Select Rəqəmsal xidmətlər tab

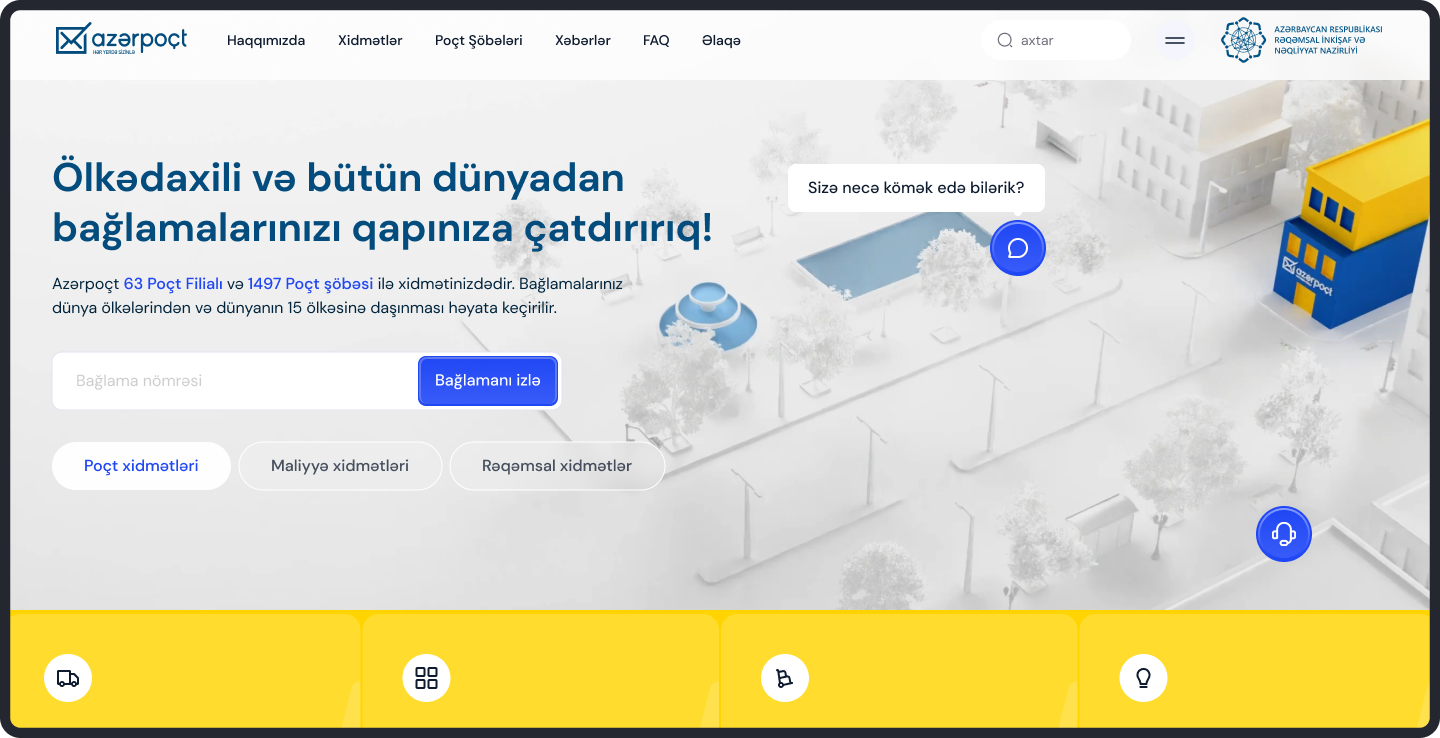(x=557, y=466)
